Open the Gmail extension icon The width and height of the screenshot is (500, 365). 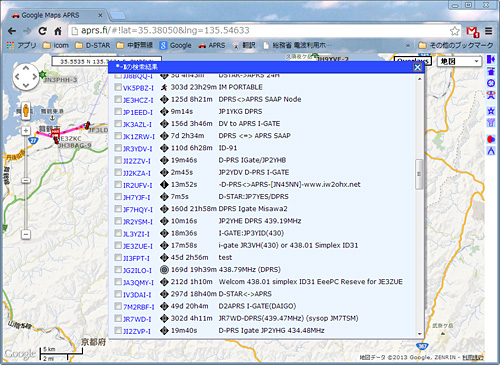click(x=473, y=31)
